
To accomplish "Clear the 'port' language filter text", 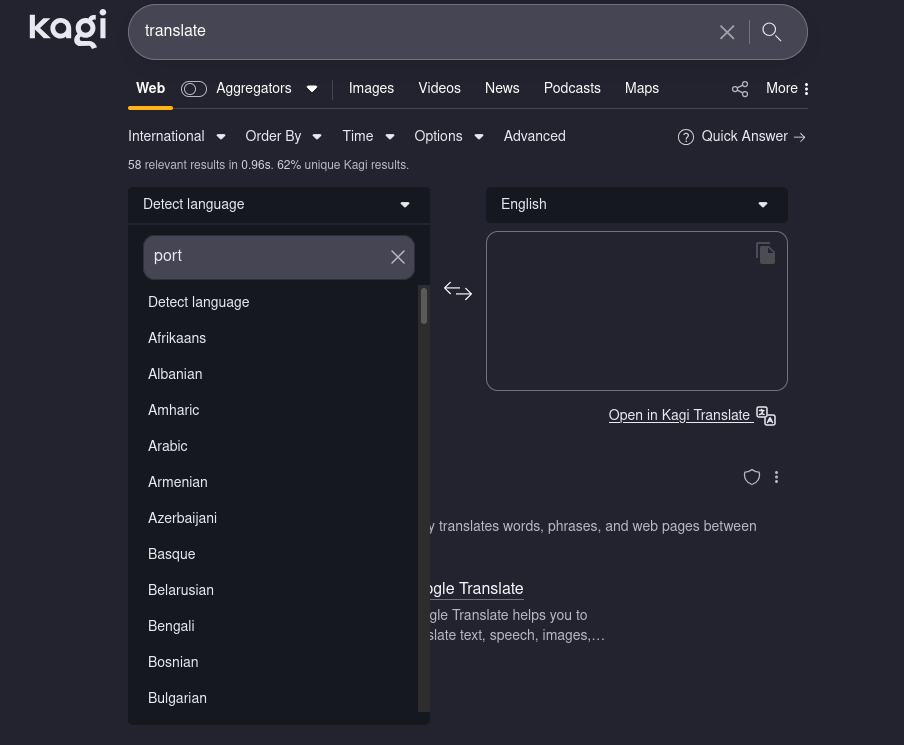I will click(397, 257).
